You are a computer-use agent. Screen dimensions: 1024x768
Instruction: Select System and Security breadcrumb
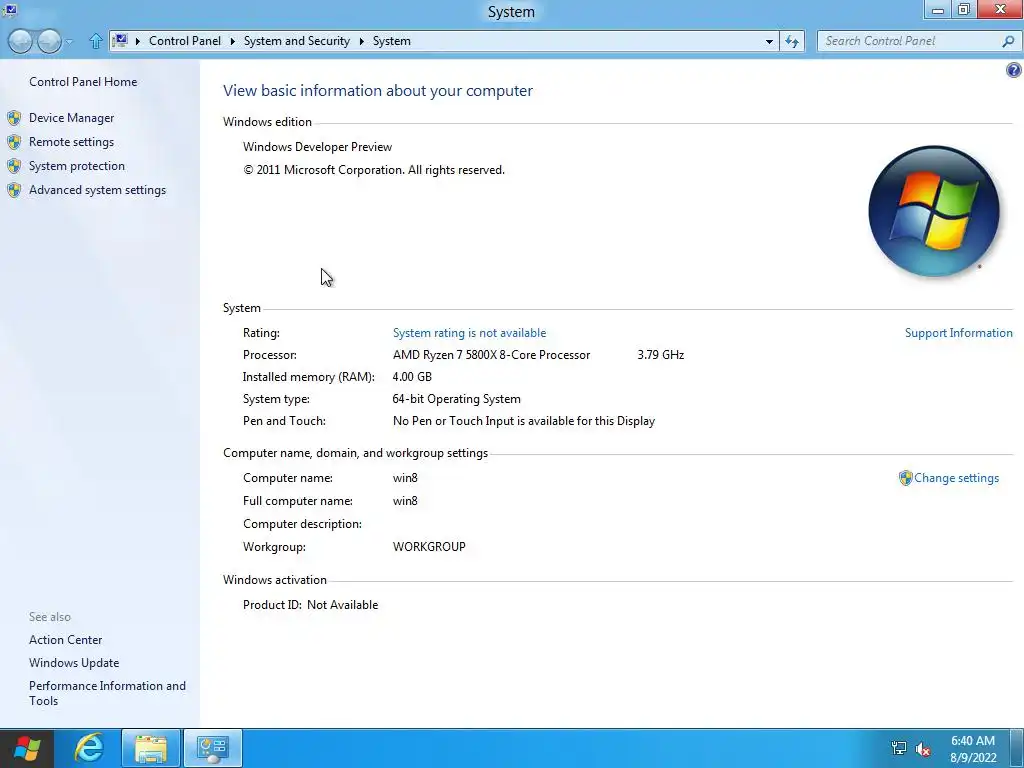296,40
